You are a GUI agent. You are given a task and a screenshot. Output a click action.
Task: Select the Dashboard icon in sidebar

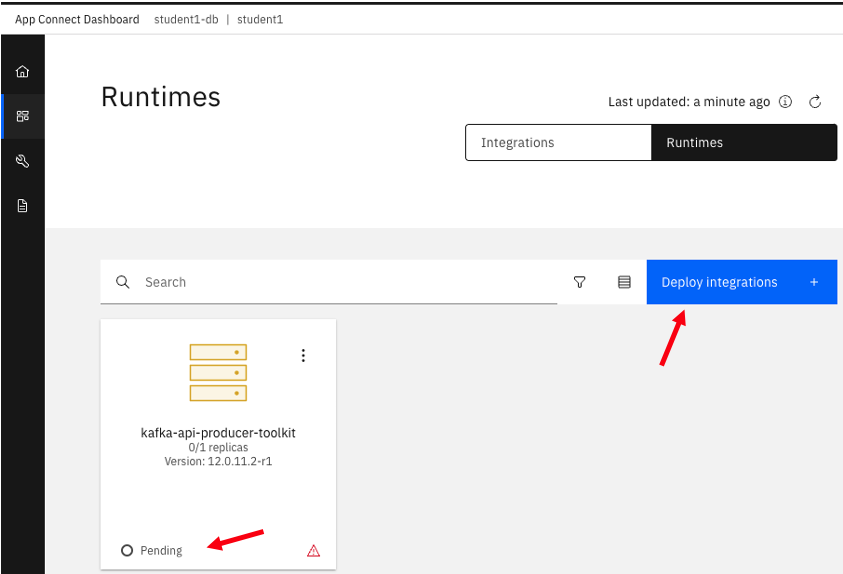pos(22,116)
